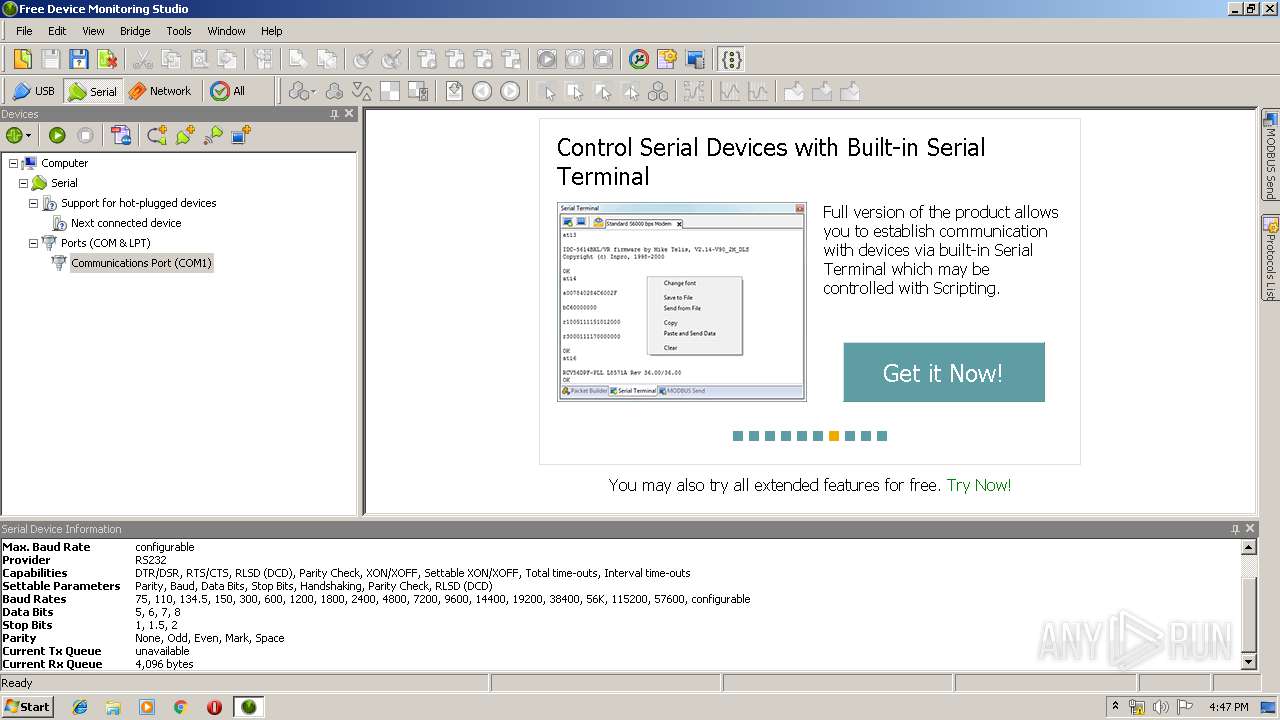Toggle auto-hide pin on Serial Device Information panel
This screenshot has height=720, width=1280.
(1235, 529)
